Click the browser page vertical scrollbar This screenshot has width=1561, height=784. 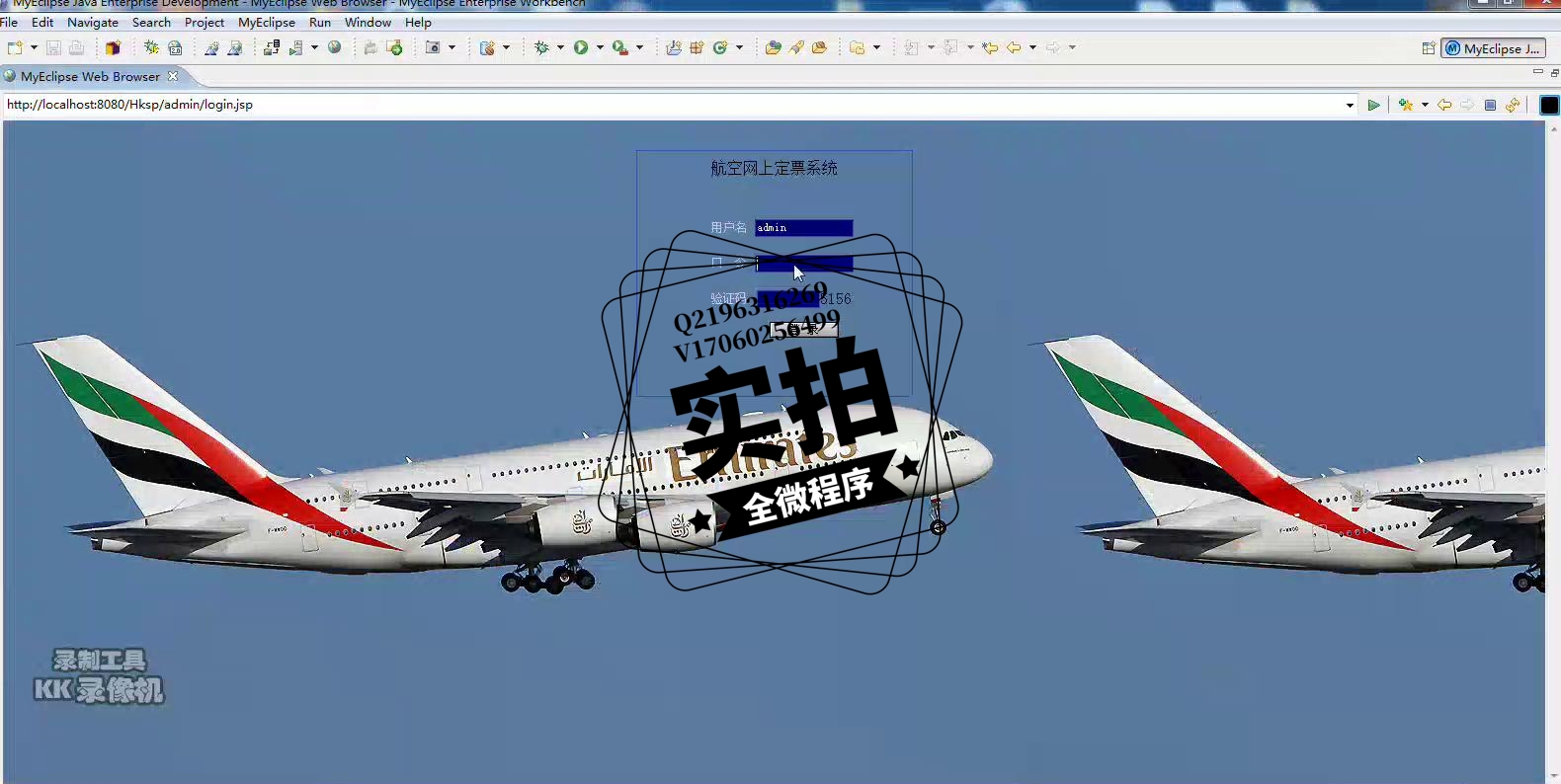coord(1553,452)
